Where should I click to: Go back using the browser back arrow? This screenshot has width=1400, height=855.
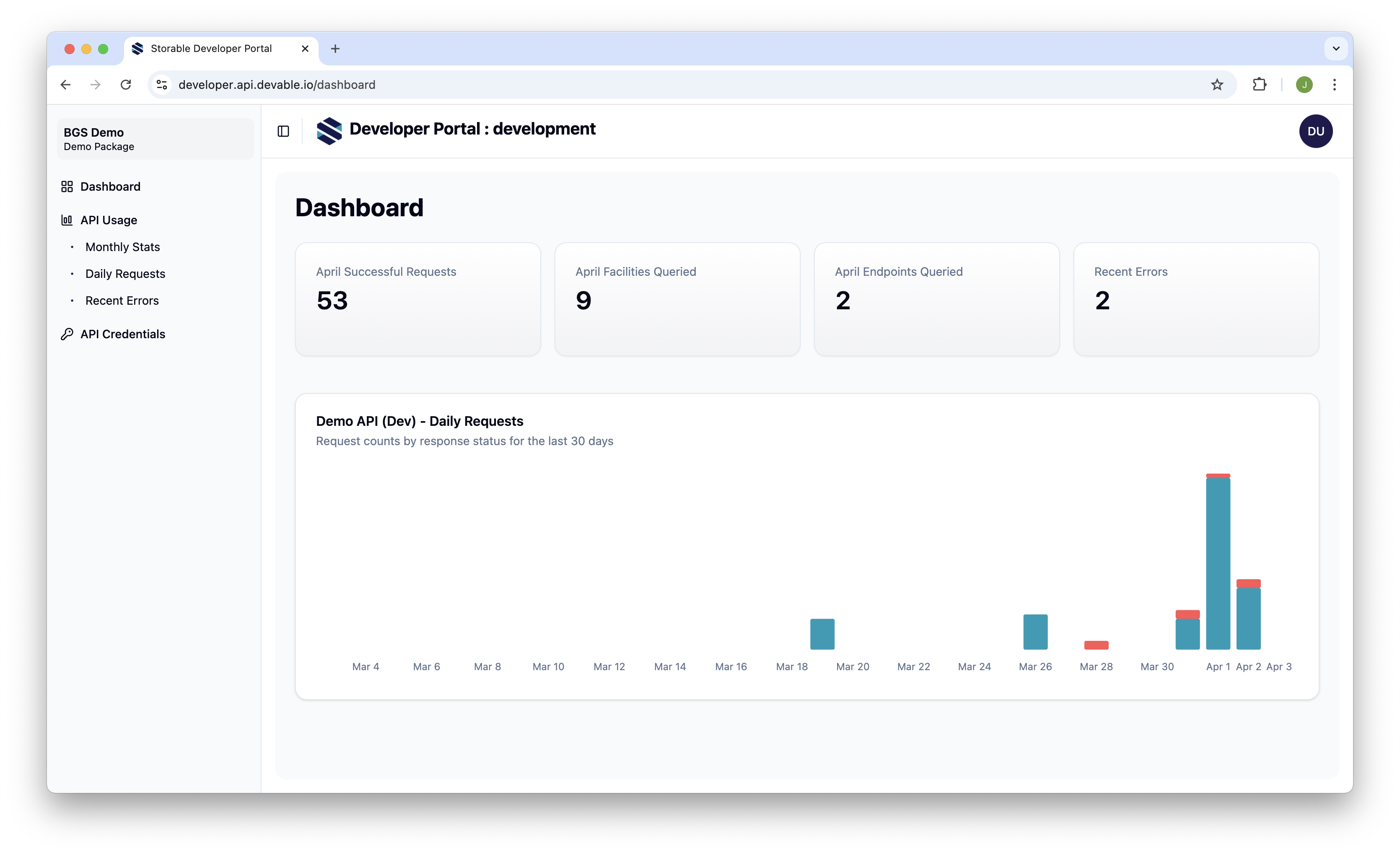65,84
